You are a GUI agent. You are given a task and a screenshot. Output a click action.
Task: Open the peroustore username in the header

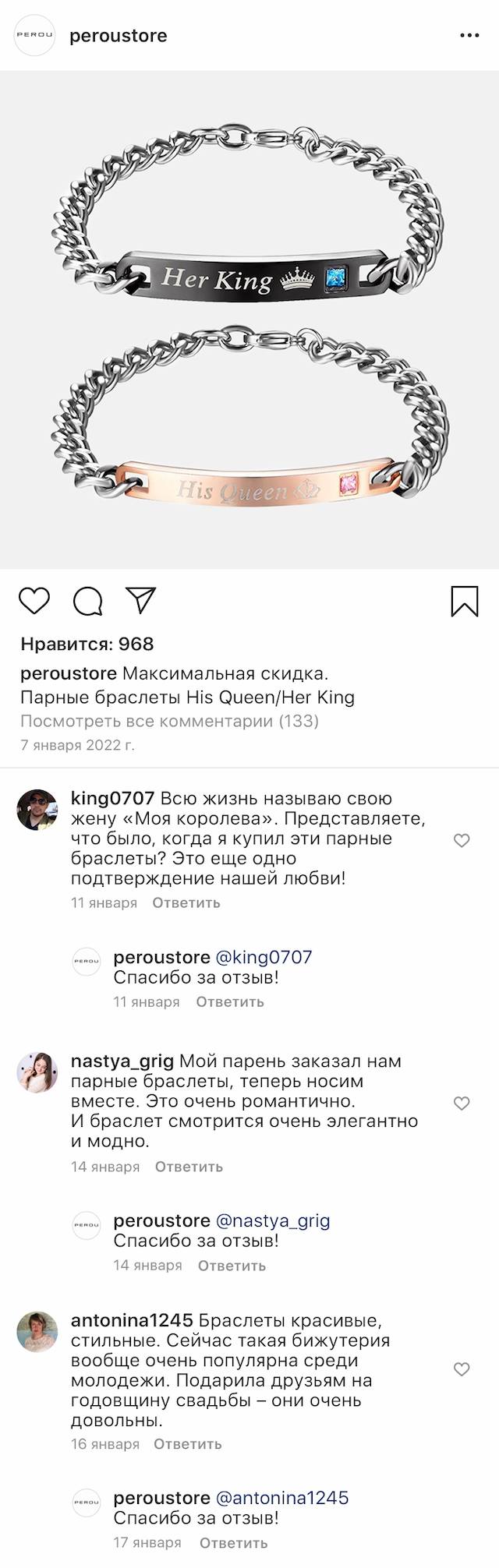point(119,36)
